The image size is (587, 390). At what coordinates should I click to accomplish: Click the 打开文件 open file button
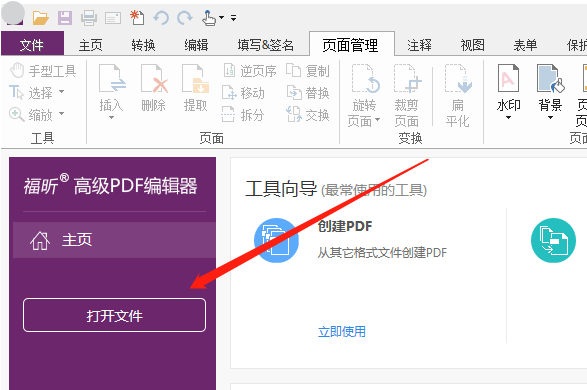(x=115, y=315)
